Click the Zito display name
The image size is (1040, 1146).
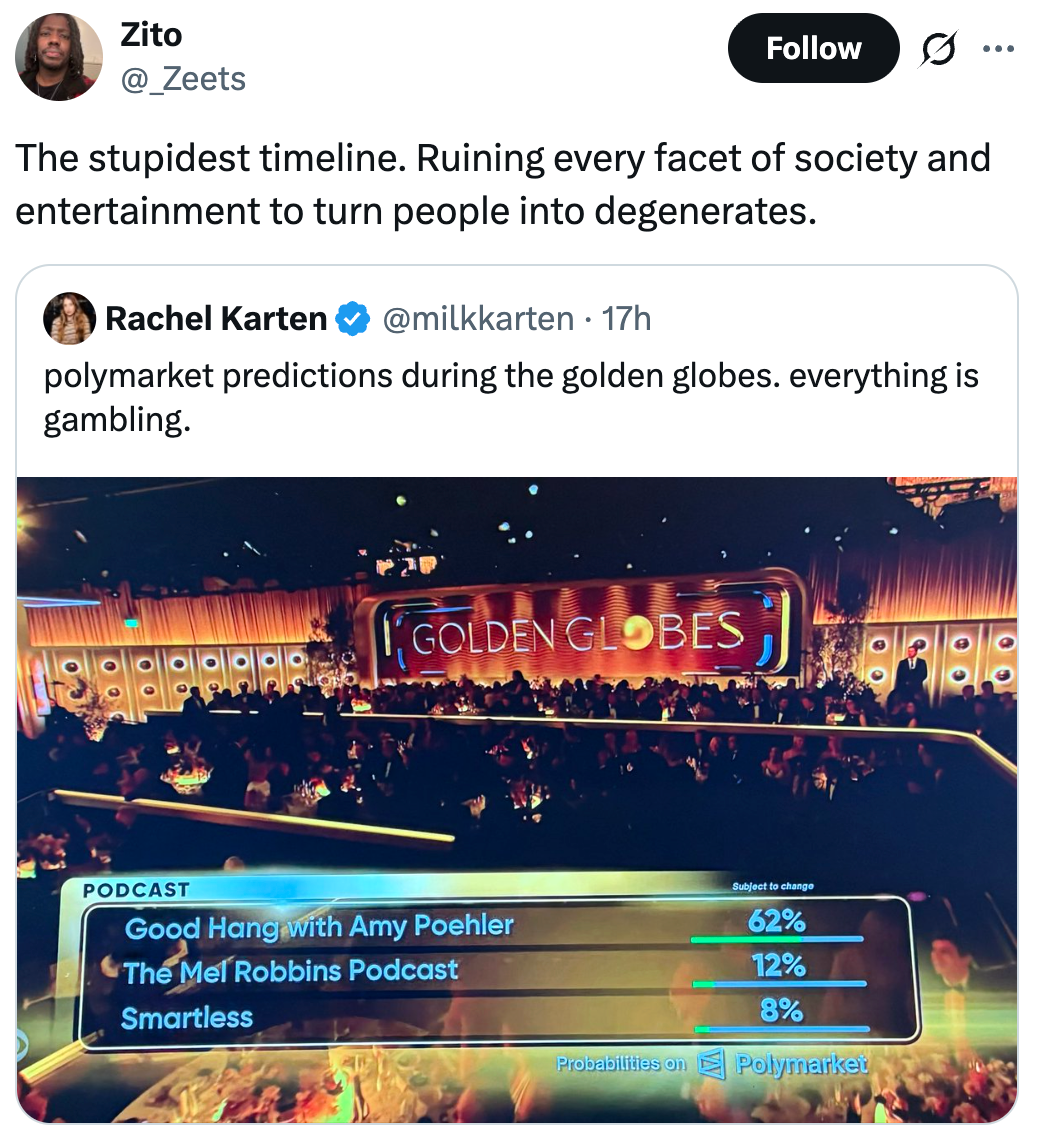pos(151,35)
